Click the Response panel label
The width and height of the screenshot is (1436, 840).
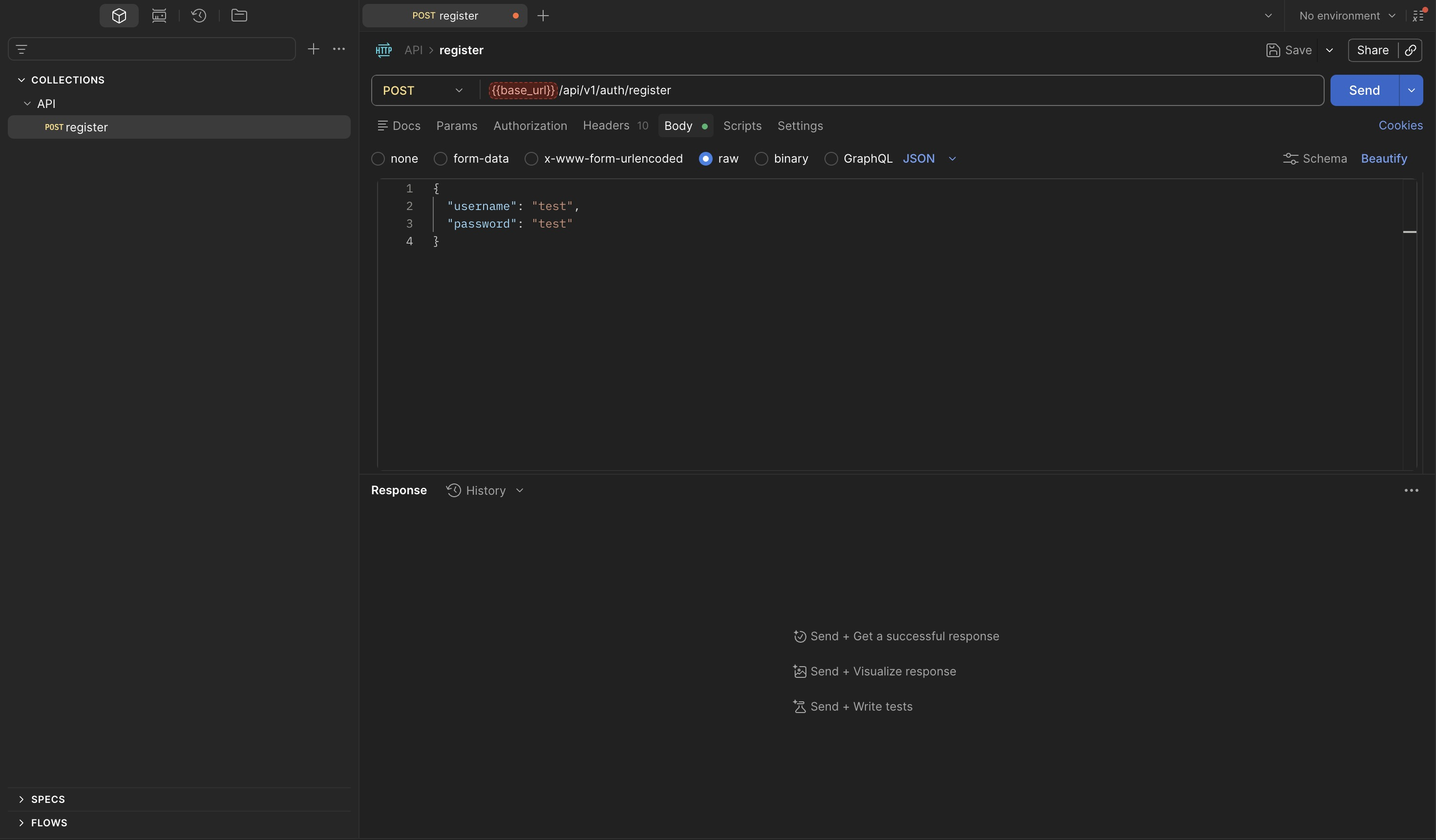399,491
